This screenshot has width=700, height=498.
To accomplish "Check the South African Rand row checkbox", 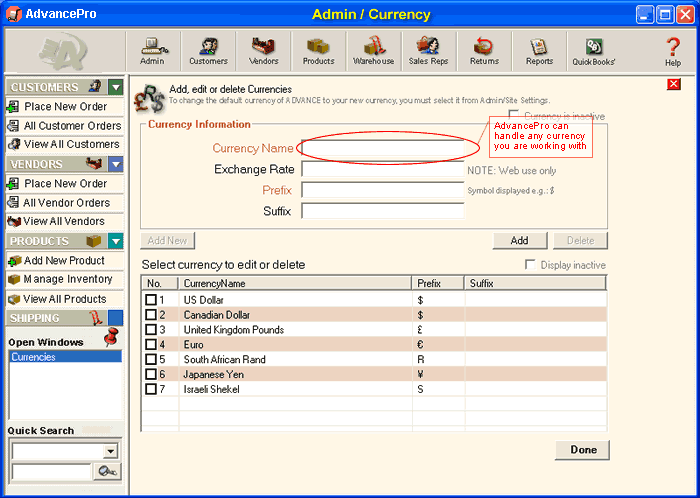I will tap(151, 359).
